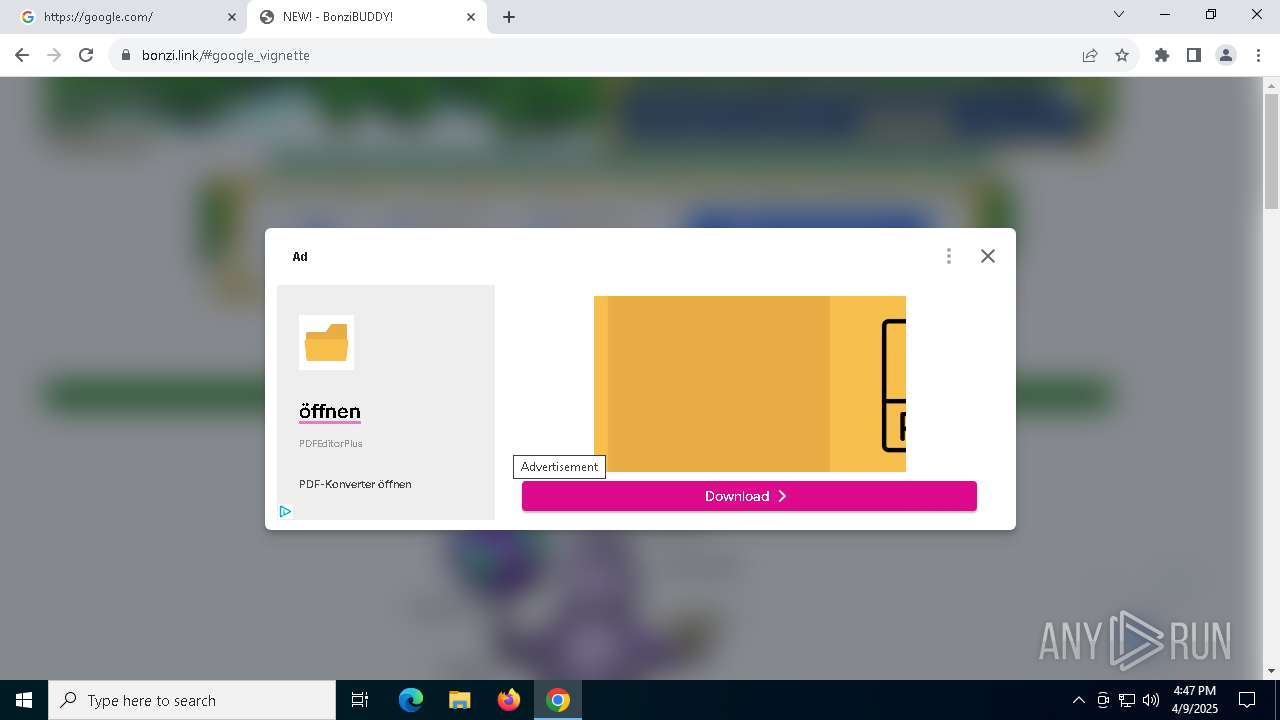Viewport: 1280px width, 720px height.
Task: Launch Microsoft Edge from taskbar
Action: [411, 700]
